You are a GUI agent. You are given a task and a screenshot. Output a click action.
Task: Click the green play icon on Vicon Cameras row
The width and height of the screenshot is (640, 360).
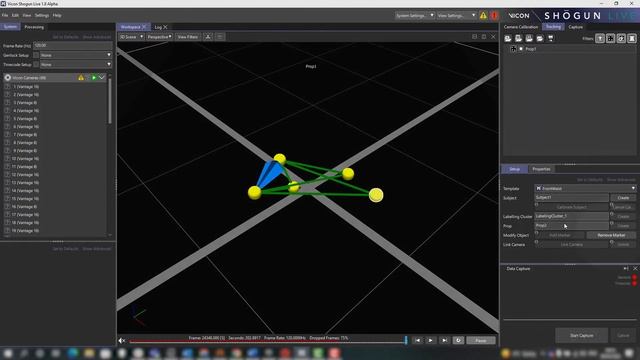point(94,78)
